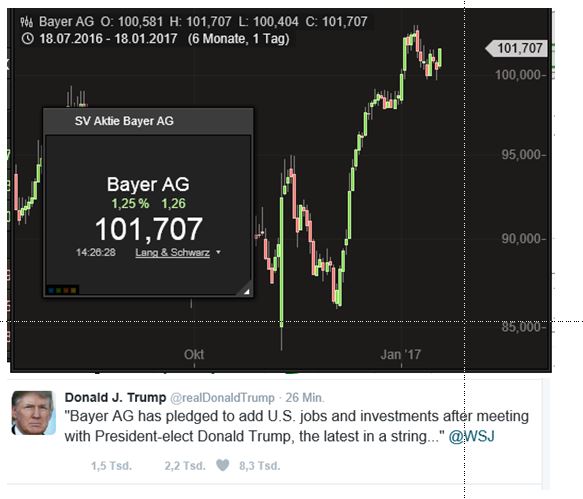The height and width of the screenshot is (499, 583).
Task: Click the resize handle of the Bayer AG widget
Action: [x=245, y=289]
